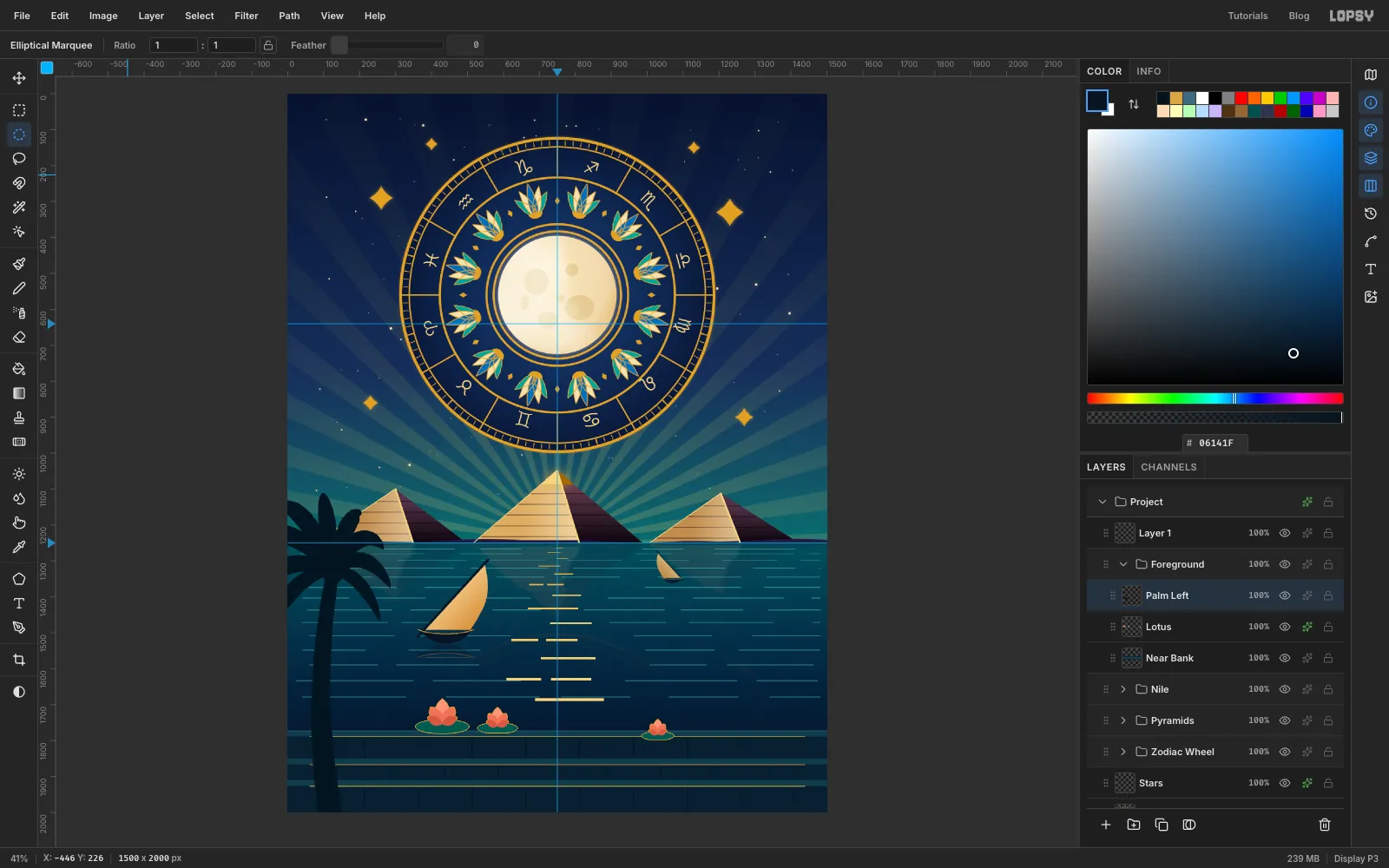Select the Move tool
1389x868 pixels.
[x=19, y=78]
